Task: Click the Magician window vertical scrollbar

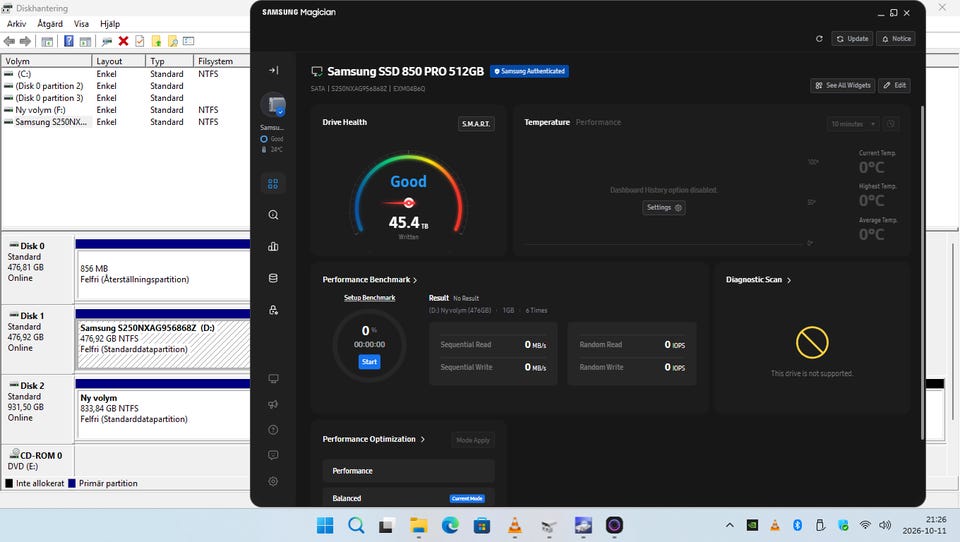Action: 922,273
